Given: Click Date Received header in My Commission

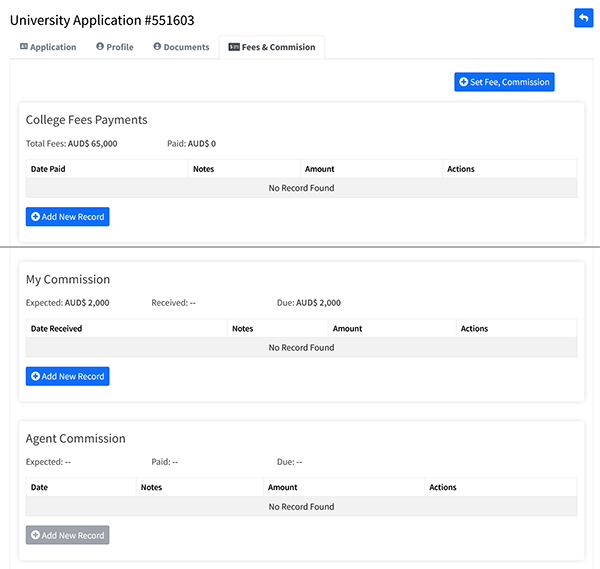Looking at the screenshot, I should [56, 329].
